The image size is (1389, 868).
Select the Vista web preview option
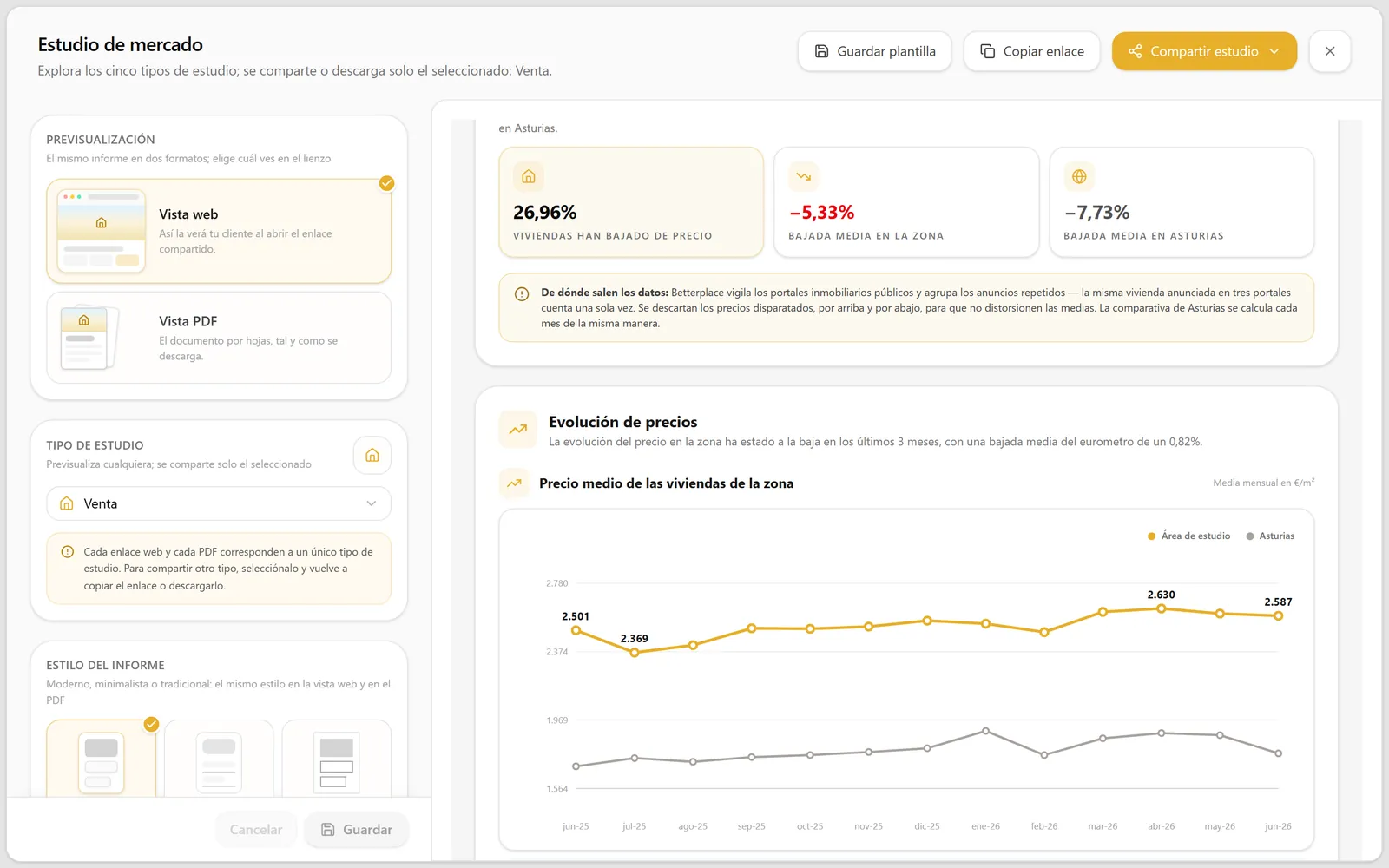click(219, 231)
